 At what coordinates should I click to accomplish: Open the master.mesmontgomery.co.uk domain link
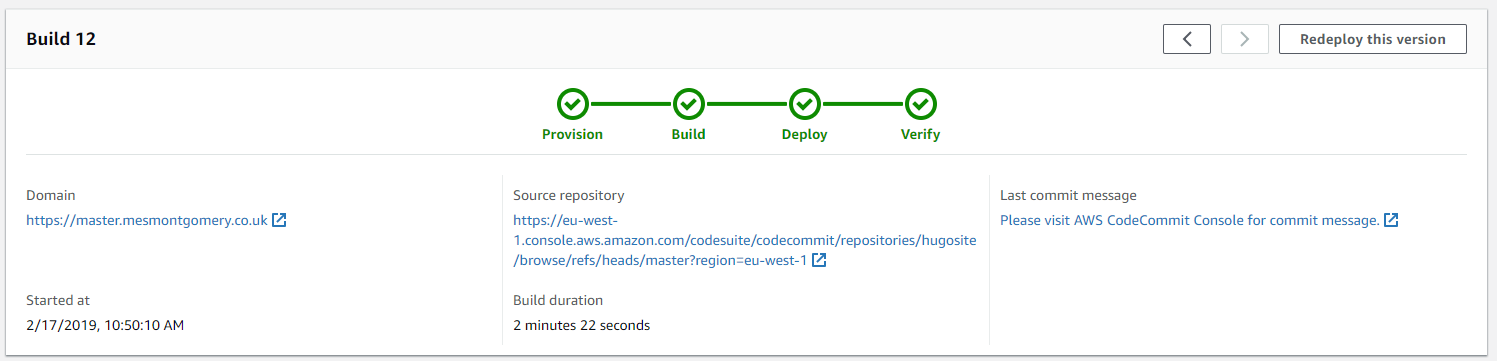147,220
